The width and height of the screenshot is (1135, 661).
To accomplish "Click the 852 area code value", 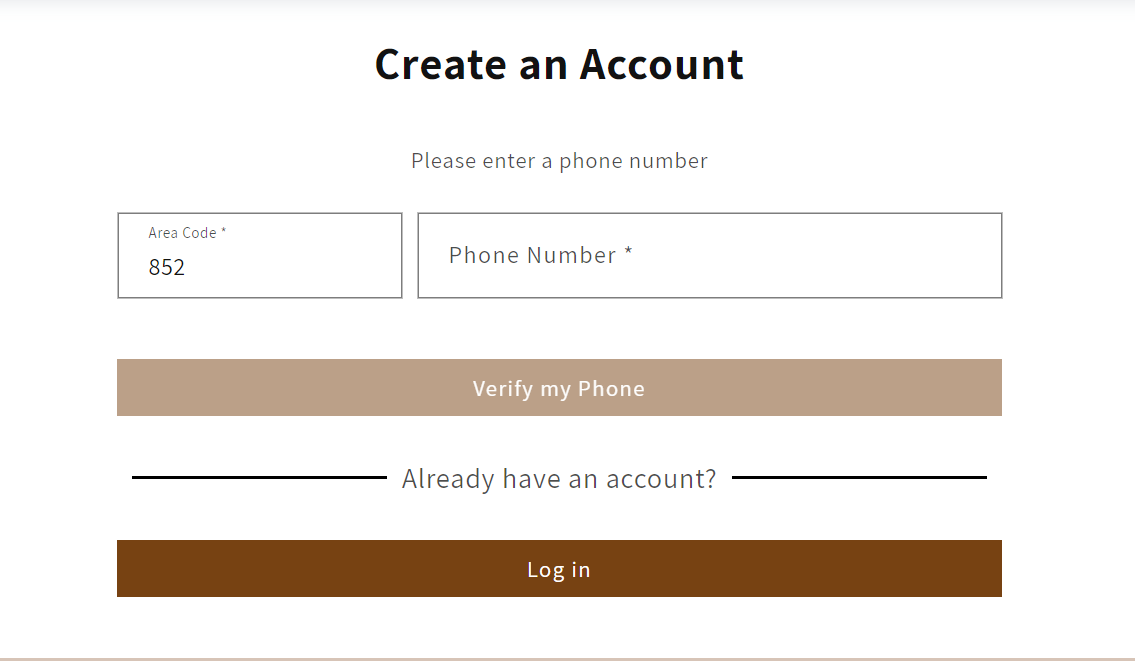I will [x=167, y=267].
